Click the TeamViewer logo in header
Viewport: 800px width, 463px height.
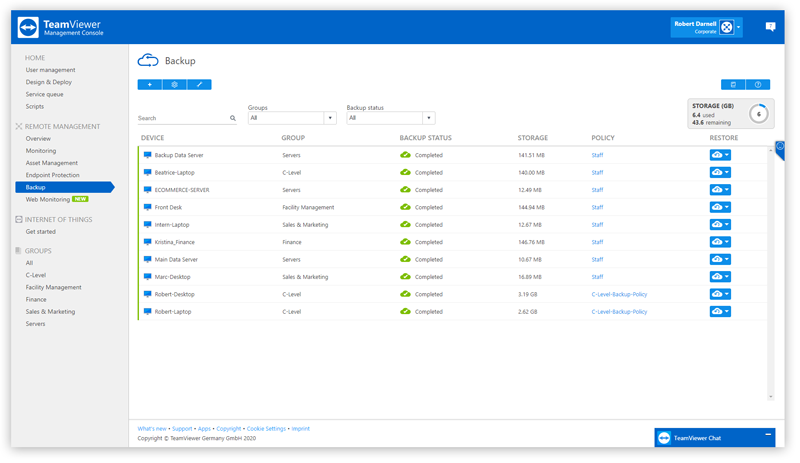(x=28, y=28)
